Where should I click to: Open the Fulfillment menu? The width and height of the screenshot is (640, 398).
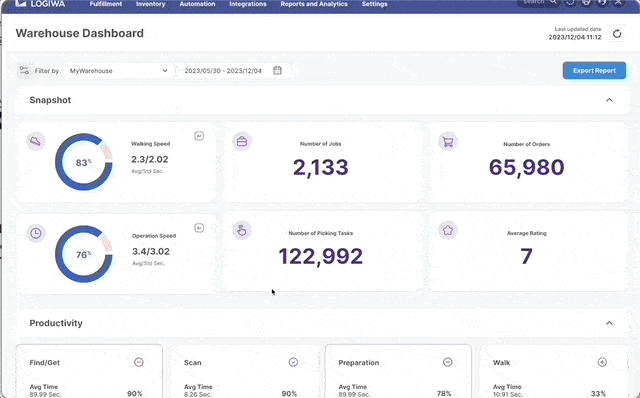106,4
